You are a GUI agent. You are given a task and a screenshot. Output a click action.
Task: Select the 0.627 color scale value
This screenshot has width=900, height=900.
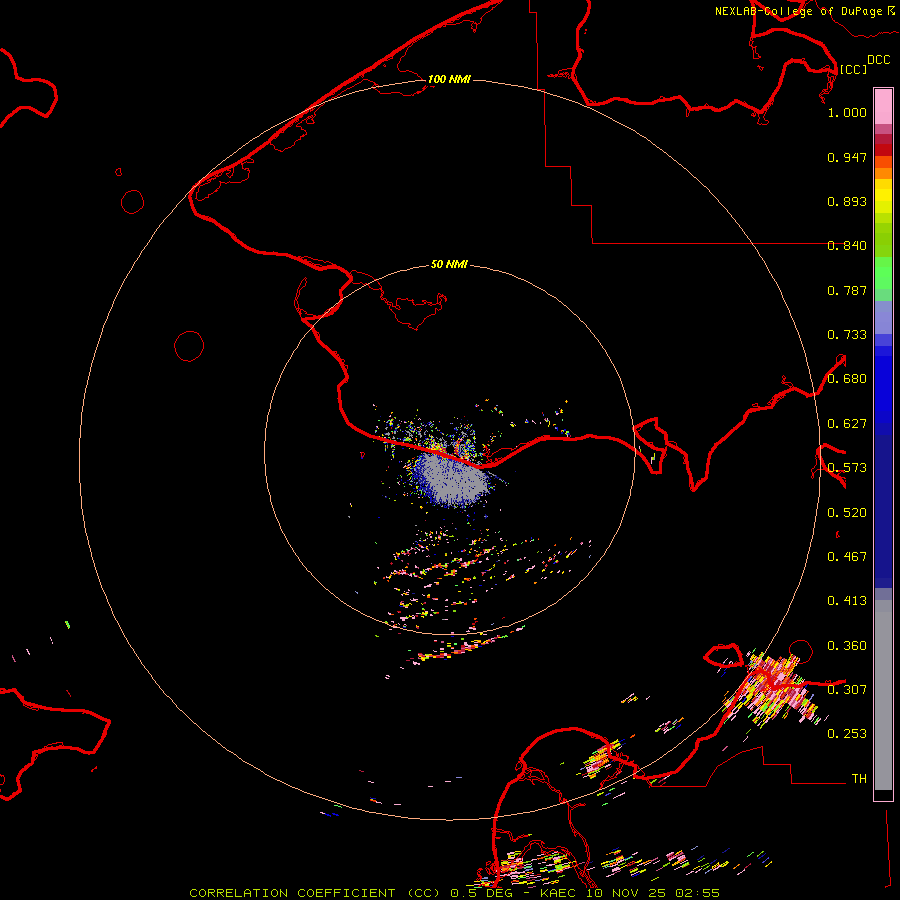click(847, 424)
